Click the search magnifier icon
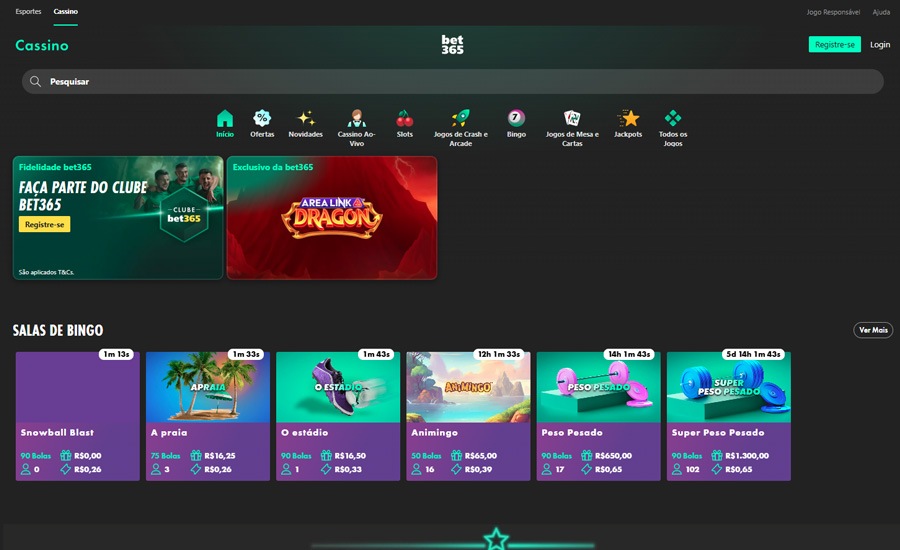The height and width of the screenshot is (550, 900). 36,82
